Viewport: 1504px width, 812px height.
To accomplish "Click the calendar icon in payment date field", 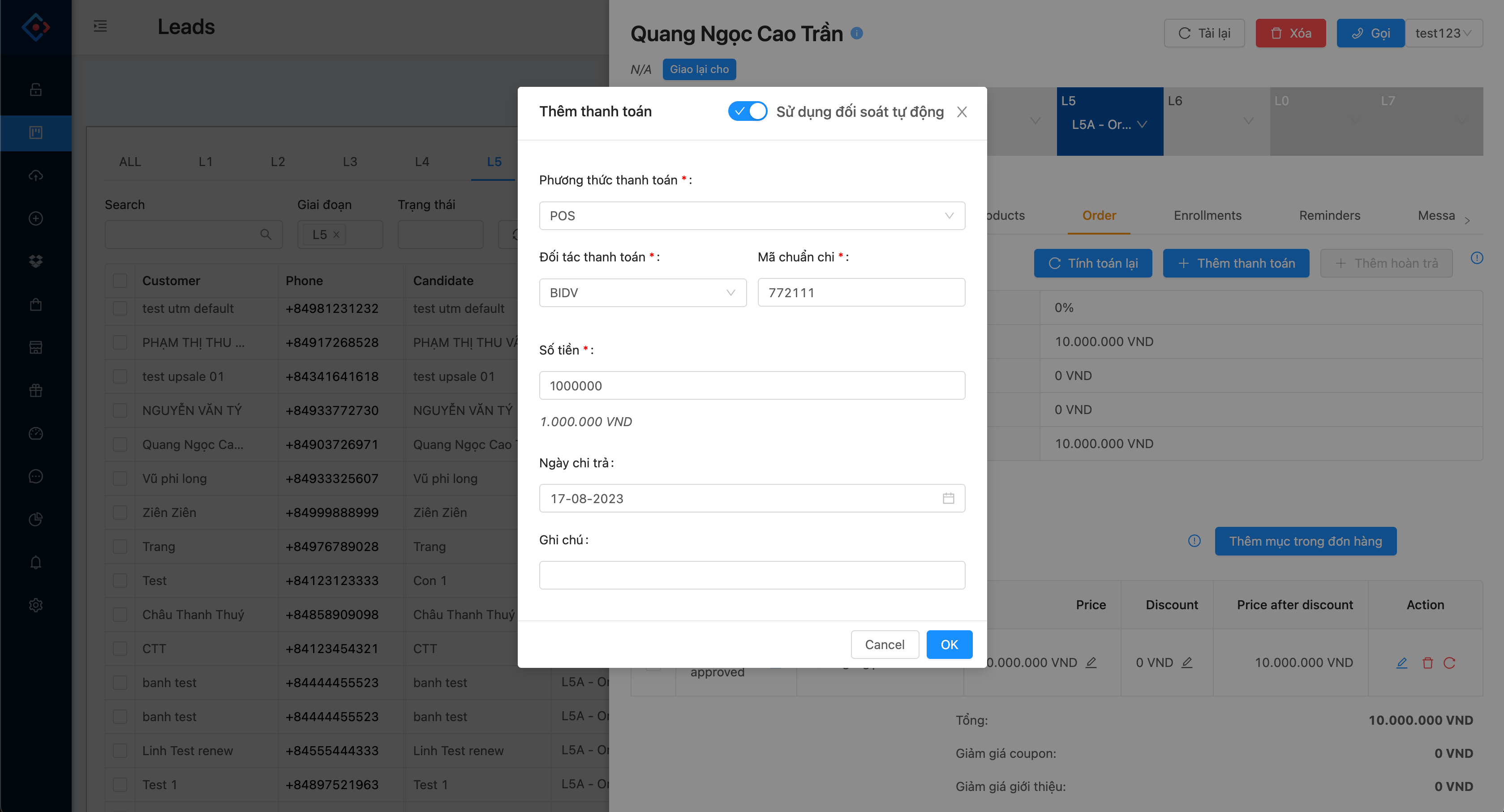I will 948,498.
